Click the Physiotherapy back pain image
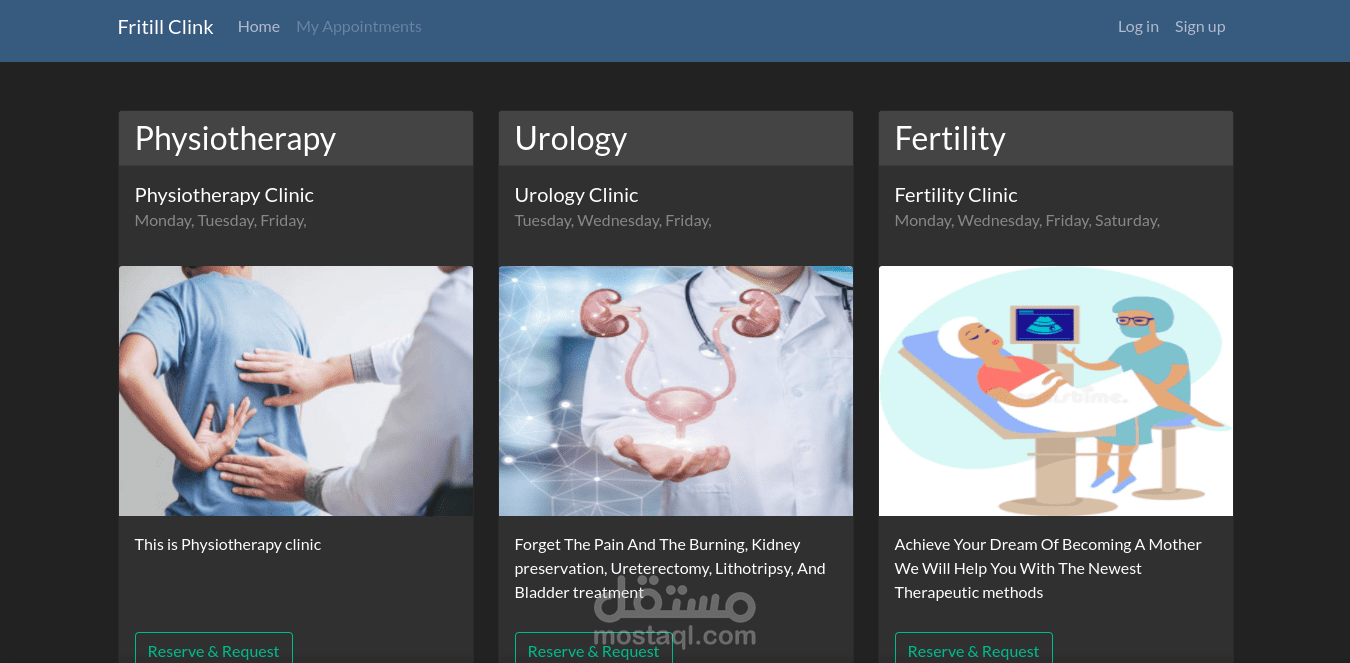Image resolution: width=1350 pixels, height=663 pixels. click(x=295, y=390)
